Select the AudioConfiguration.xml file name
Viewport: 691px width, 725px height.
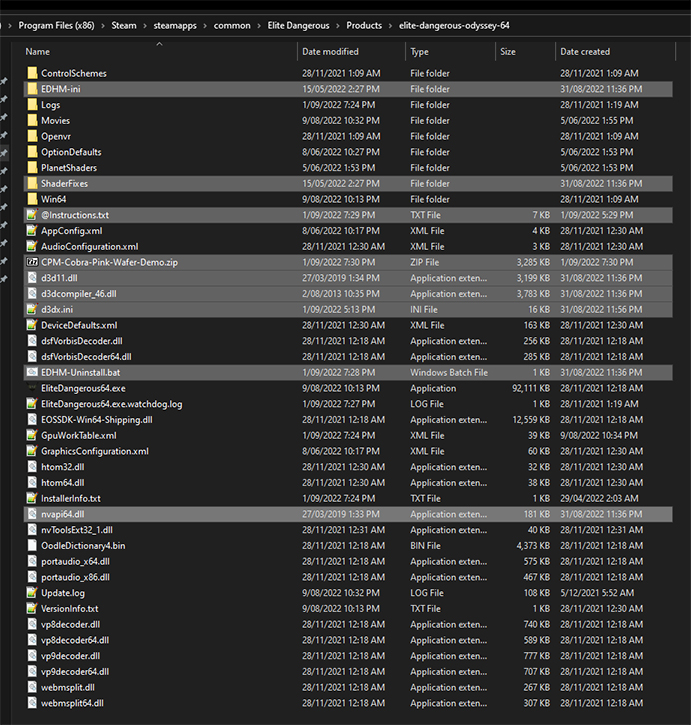90,246
